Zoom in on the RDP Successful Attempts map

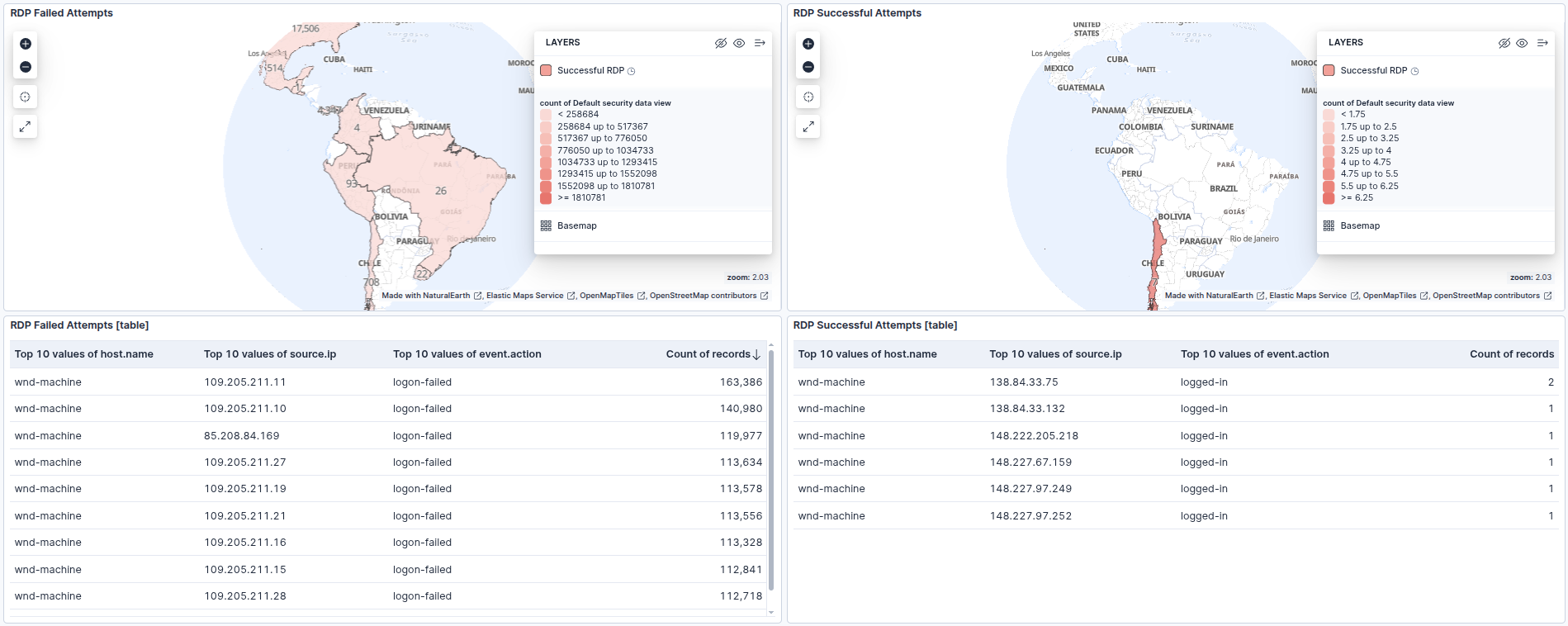click(808, 44)
